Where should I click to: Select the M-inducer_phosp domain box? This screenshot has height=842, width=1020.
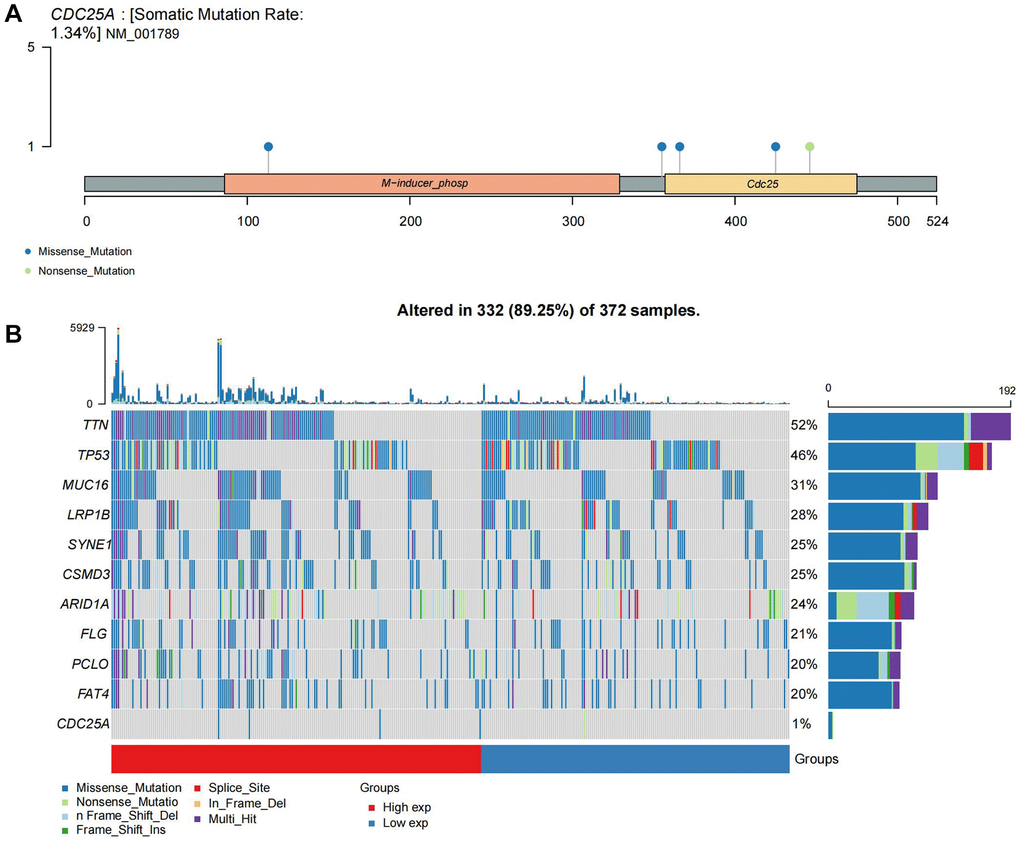point(422,184)
